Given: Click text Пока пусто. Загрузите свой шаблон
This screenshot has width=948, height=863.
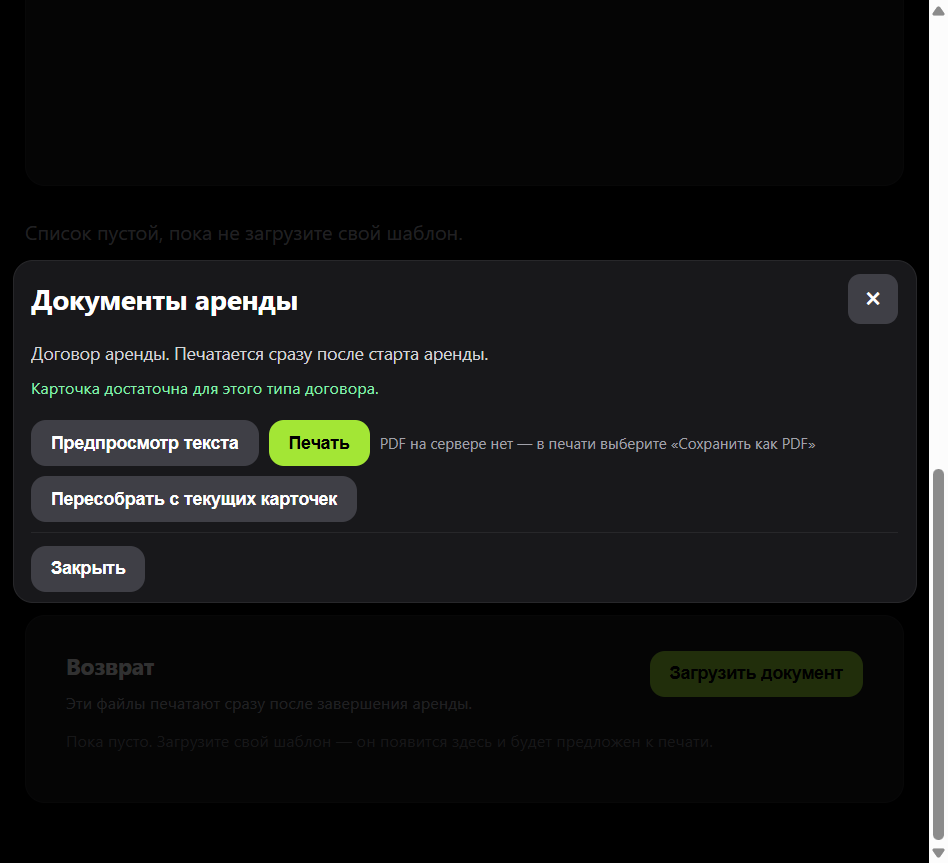Looking at the screenshot, I should tap(389, 741).
